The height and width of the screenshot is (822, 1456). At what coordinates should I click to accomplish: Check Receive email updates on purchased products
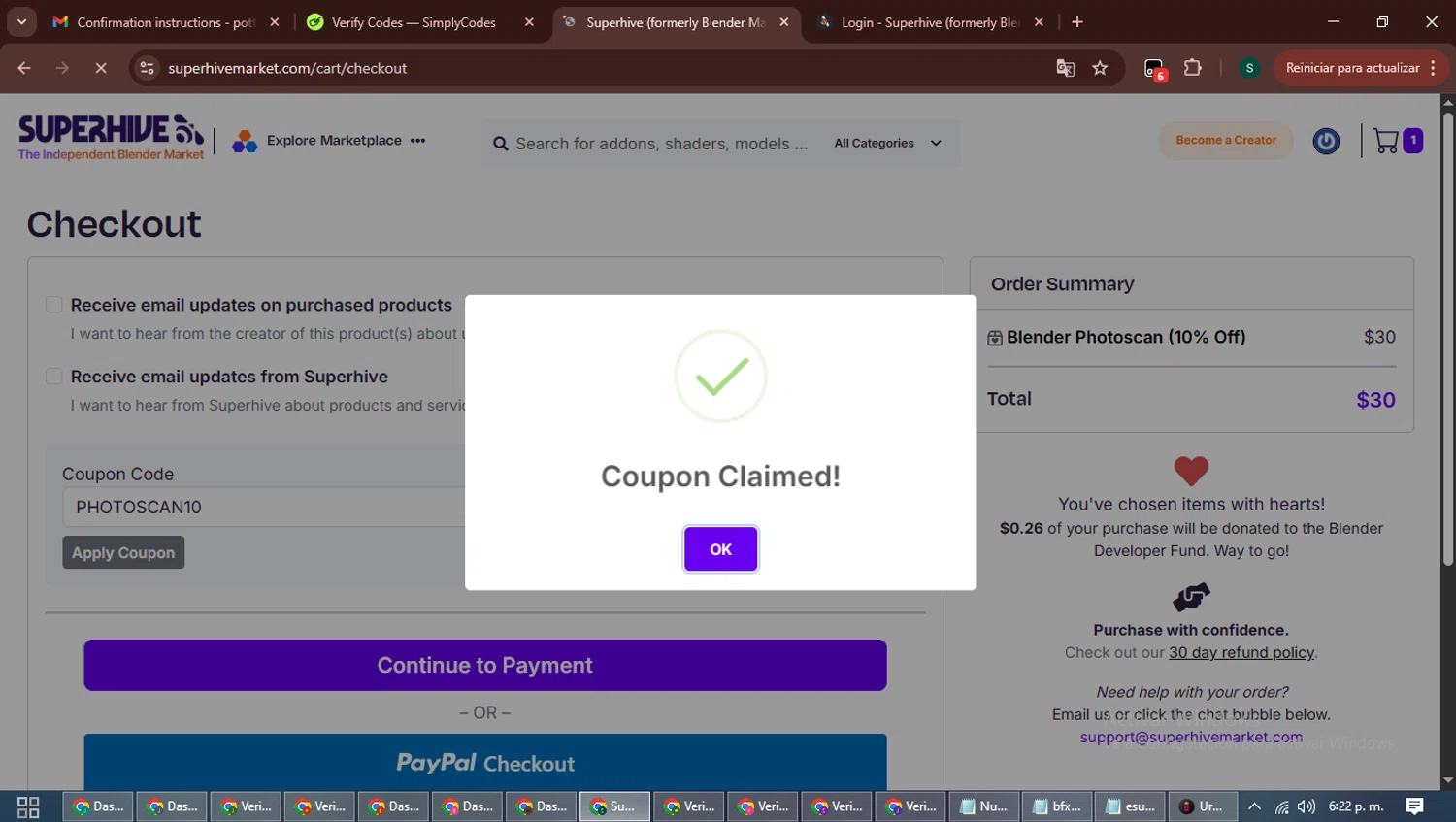54,305
